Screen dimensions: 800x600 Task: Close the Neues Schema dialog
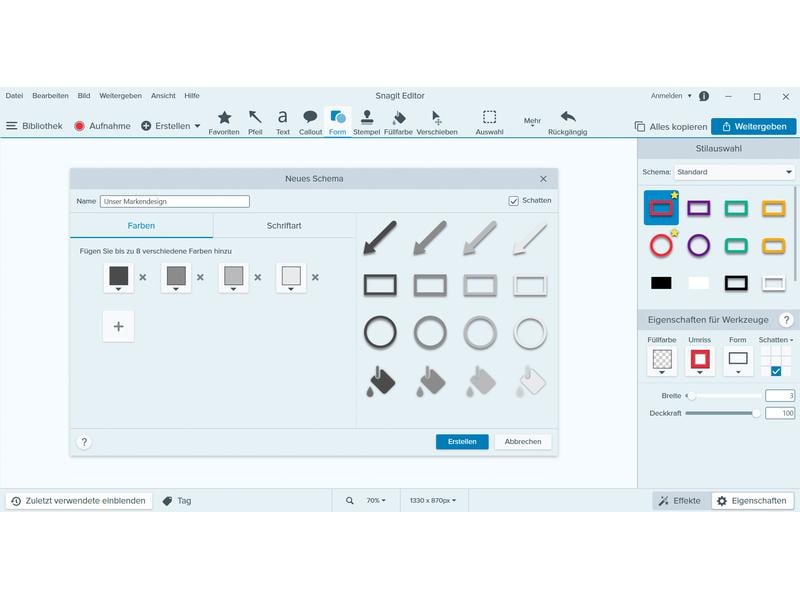(x=543, y=179)
